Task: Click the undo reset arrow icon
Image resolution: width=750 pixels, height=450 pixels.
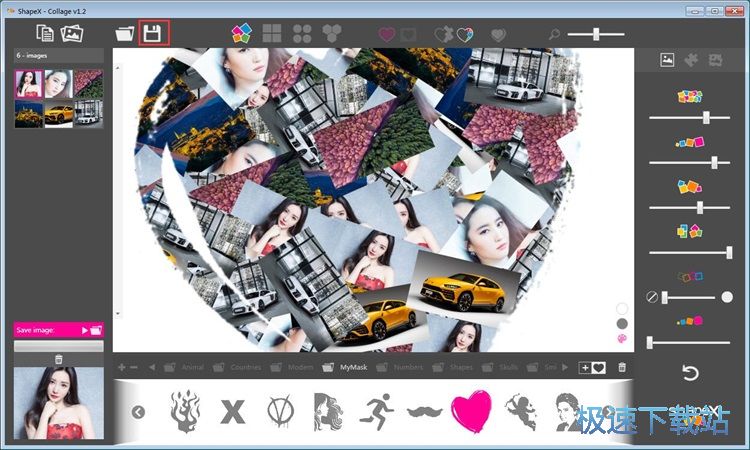Action: (690, 373)
